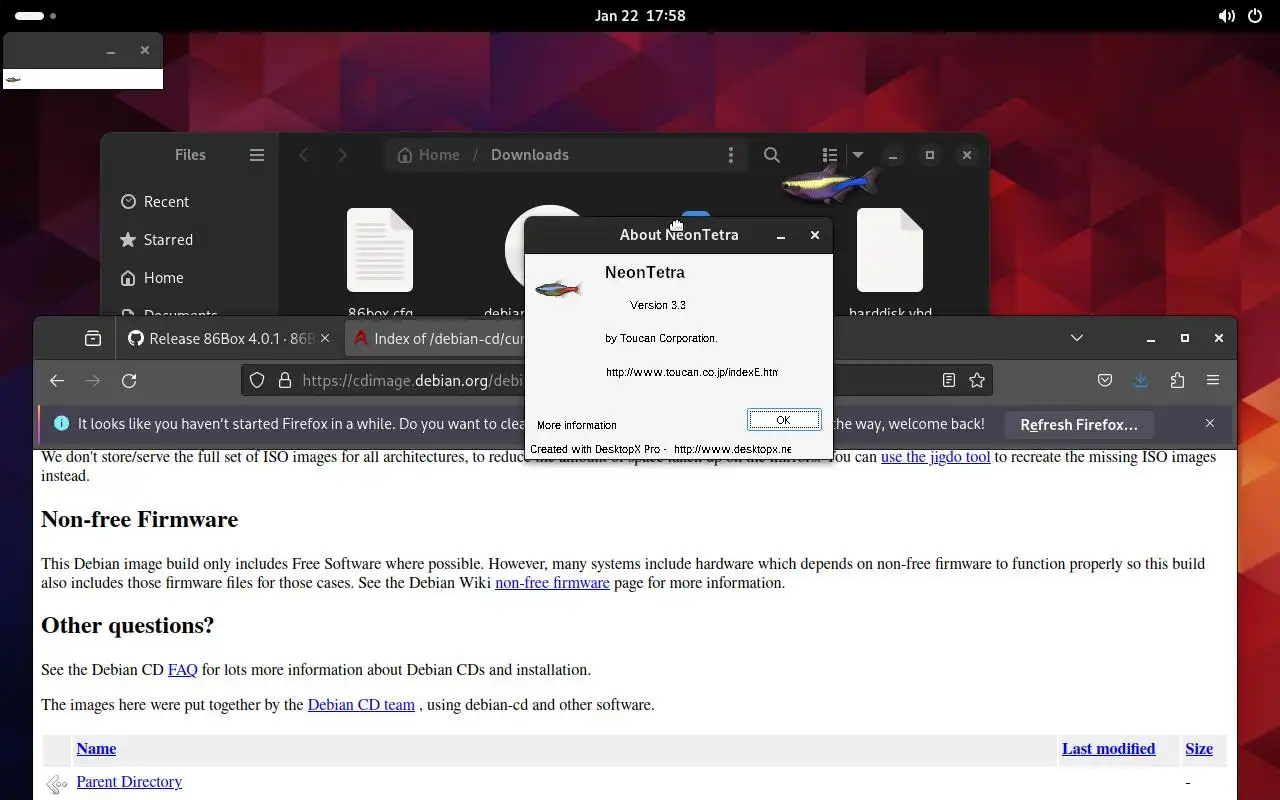Open Parent Directory link
The height and width of the screenshot is (800, 1280).
tap(129, 782)
